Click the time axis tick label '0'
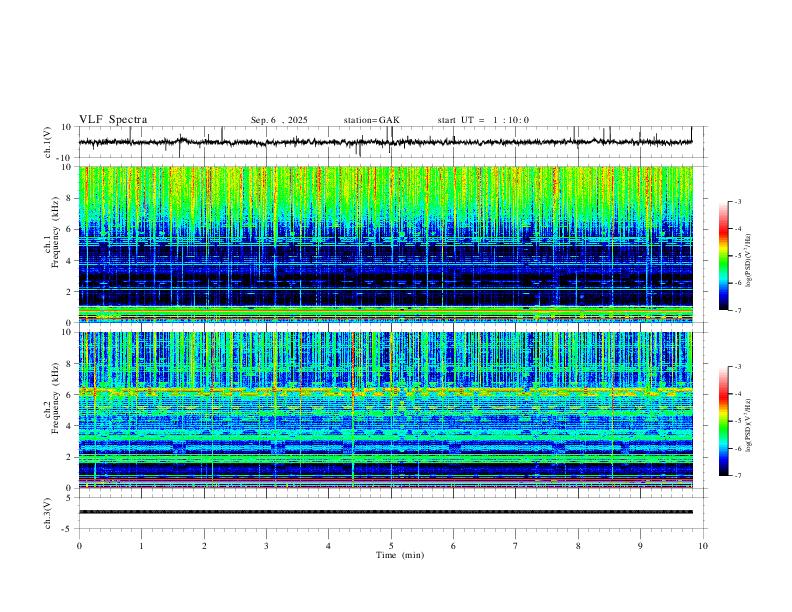 pos(79,546)
